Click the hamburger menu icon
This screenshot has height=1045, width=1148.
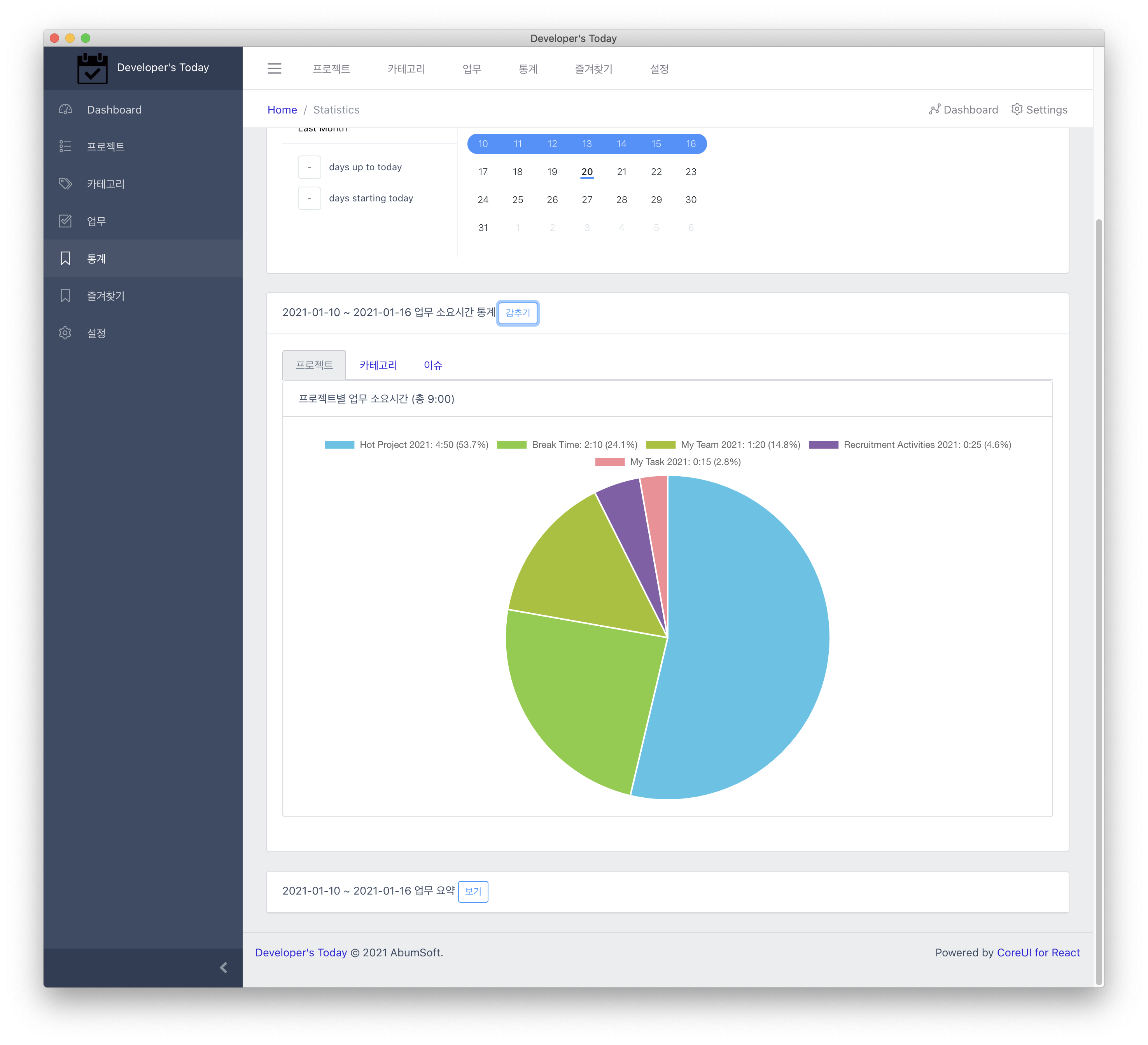275,68
